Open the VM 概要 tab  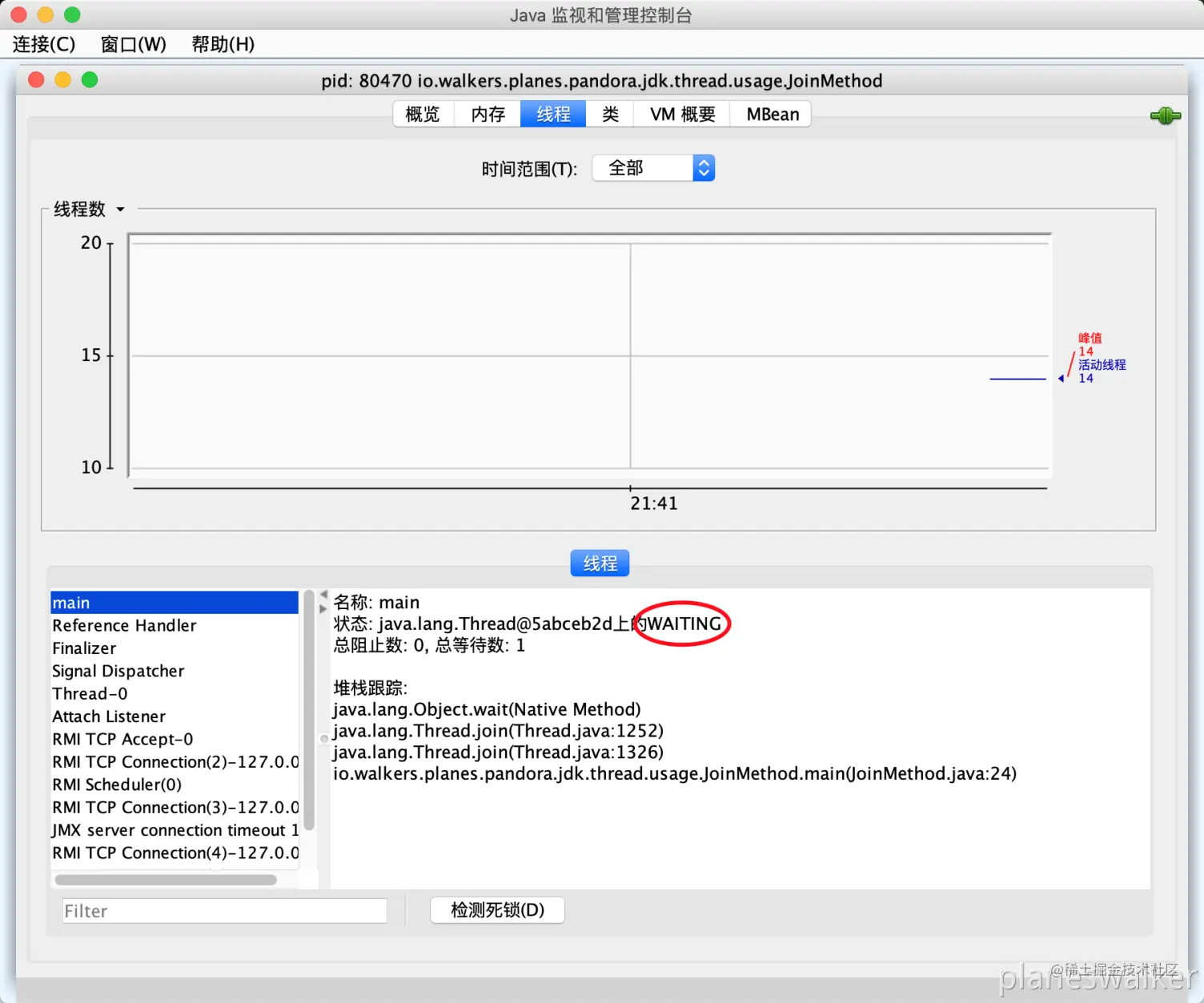click(x=682, y=114)
